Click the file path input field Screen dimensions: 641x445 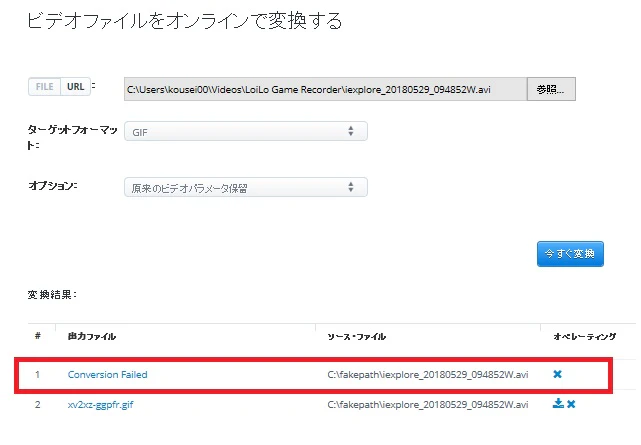coord(325,89)
